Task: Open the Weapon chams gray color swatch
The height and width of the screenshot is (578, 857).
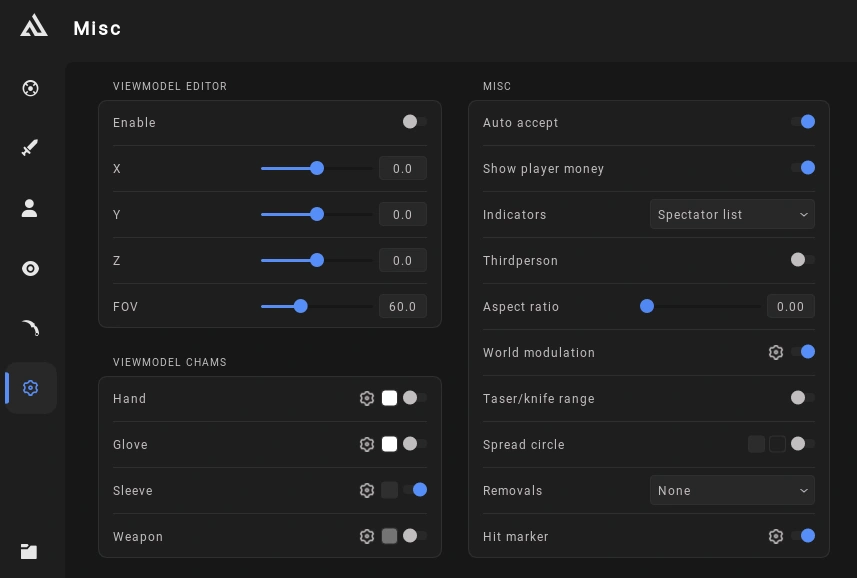Action: tap(389, 536)
